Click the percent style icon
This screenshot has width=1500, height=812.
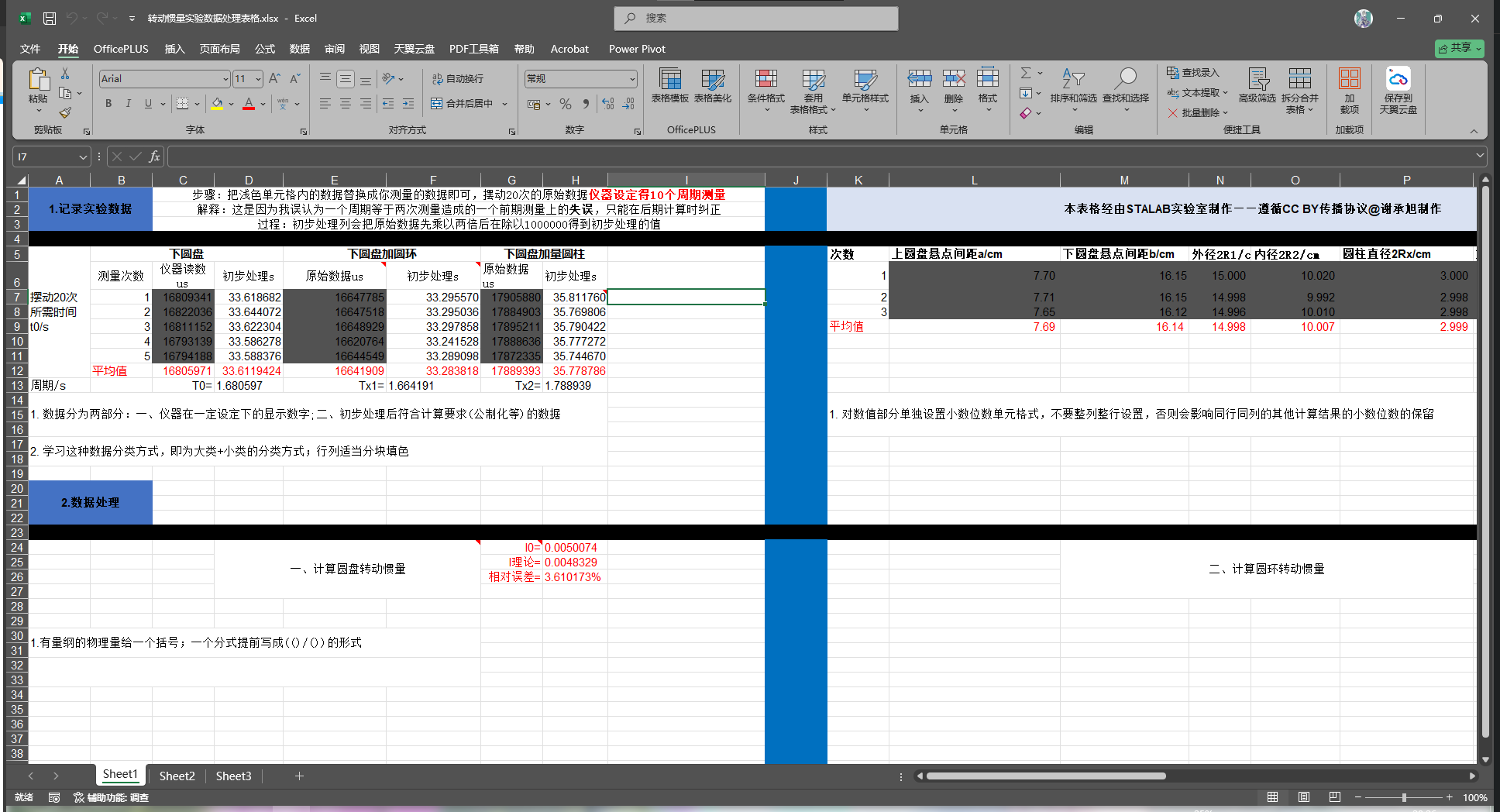(566, 104)
